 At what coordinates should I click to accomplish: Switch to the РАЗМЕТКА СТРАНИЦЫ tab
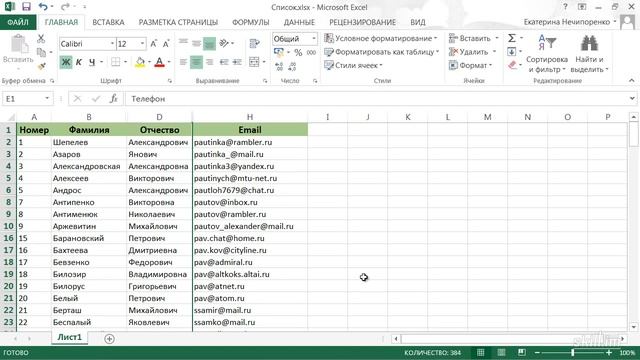pos(178,22)
